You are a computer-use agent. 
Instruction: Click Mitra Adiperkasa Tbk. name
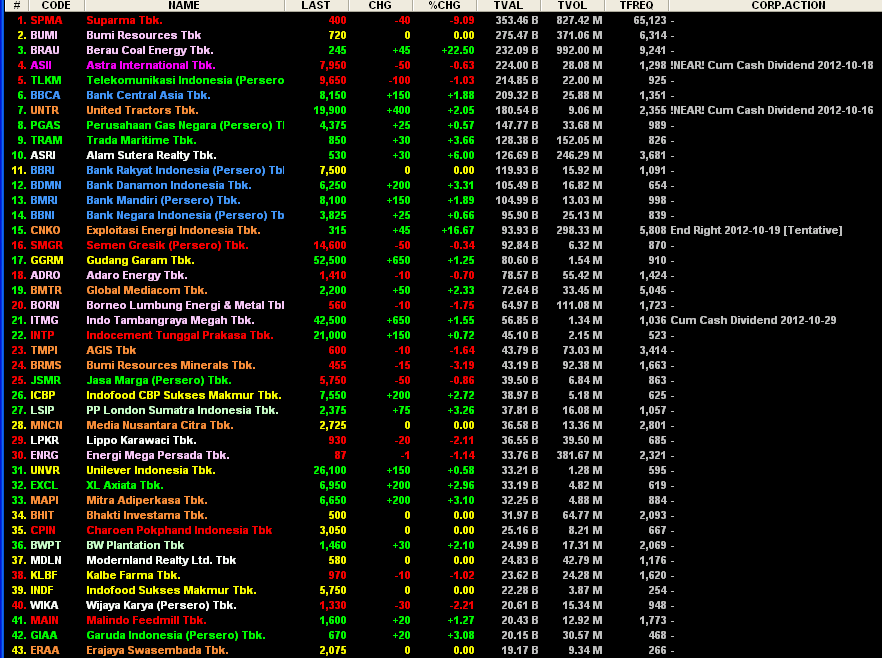click(x=146, y=500)
